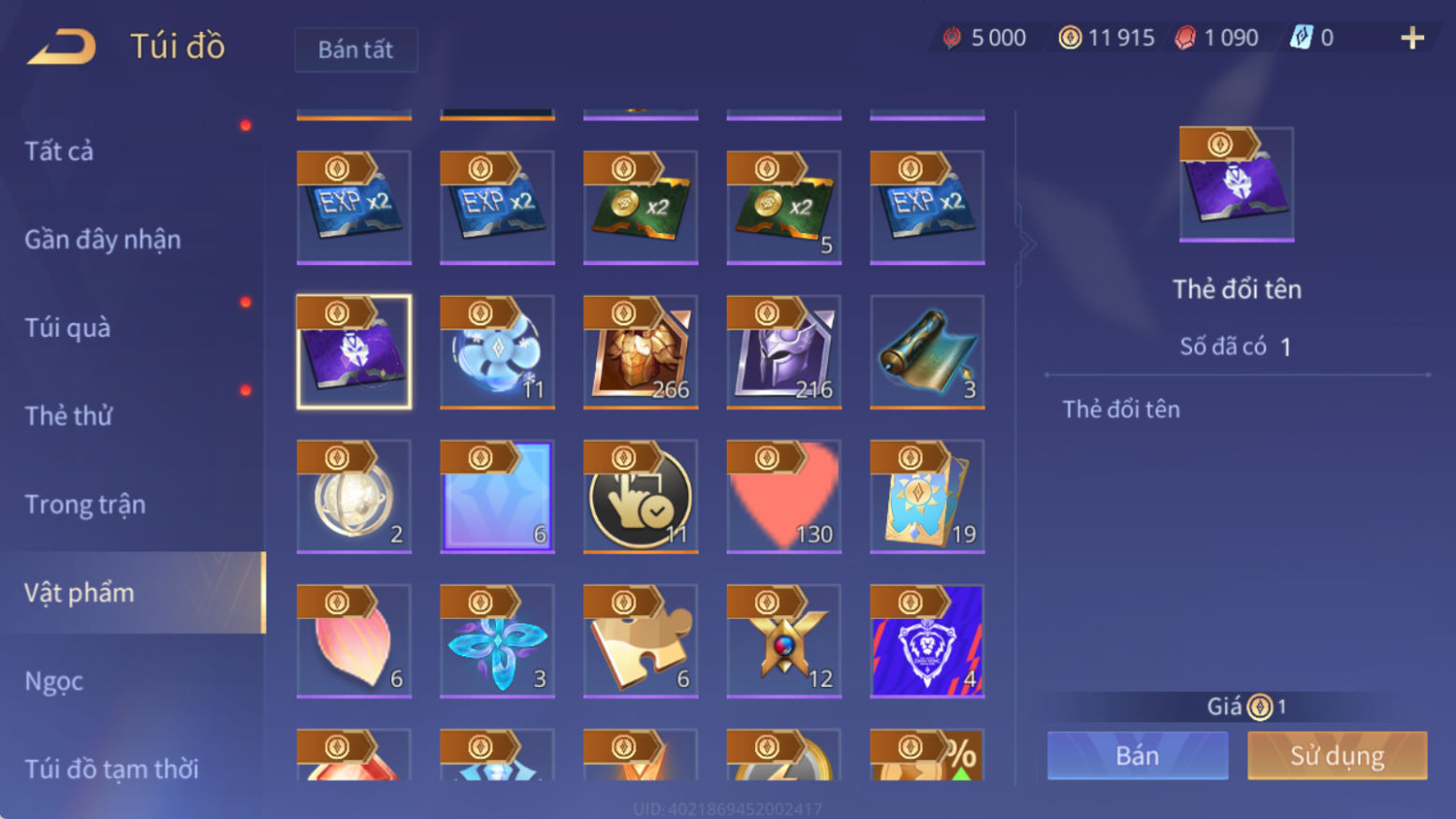1456x819 pixels.
Task: Click the blue Bán button
Action: pos(1138,755)
